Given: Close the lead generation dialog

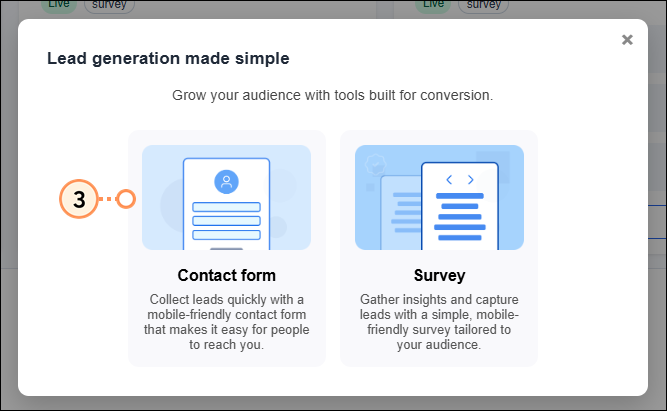Looking at the screenshot, I should (x=627, y=40).
